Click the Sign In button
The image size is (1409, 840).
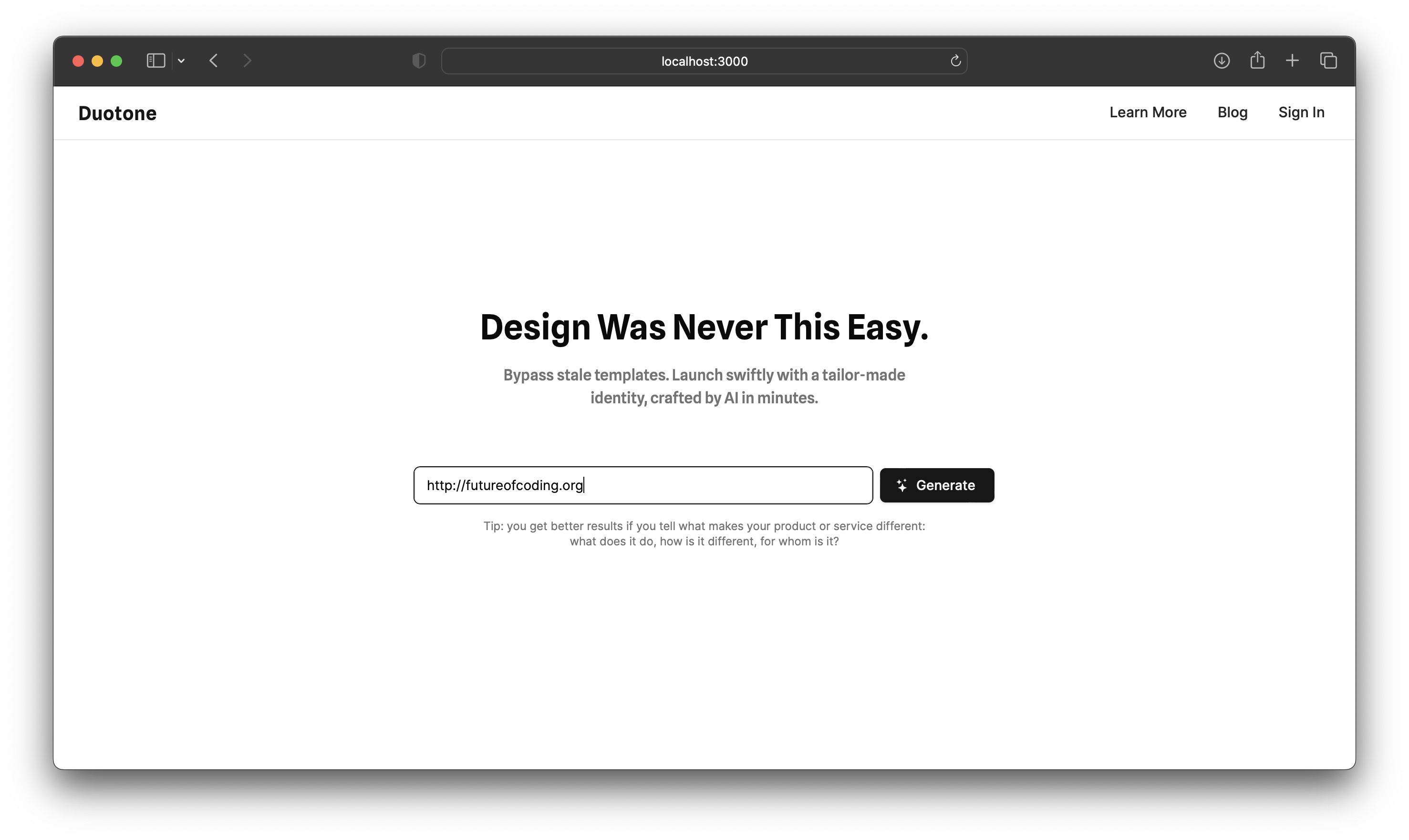click(x=1301, y=112)
